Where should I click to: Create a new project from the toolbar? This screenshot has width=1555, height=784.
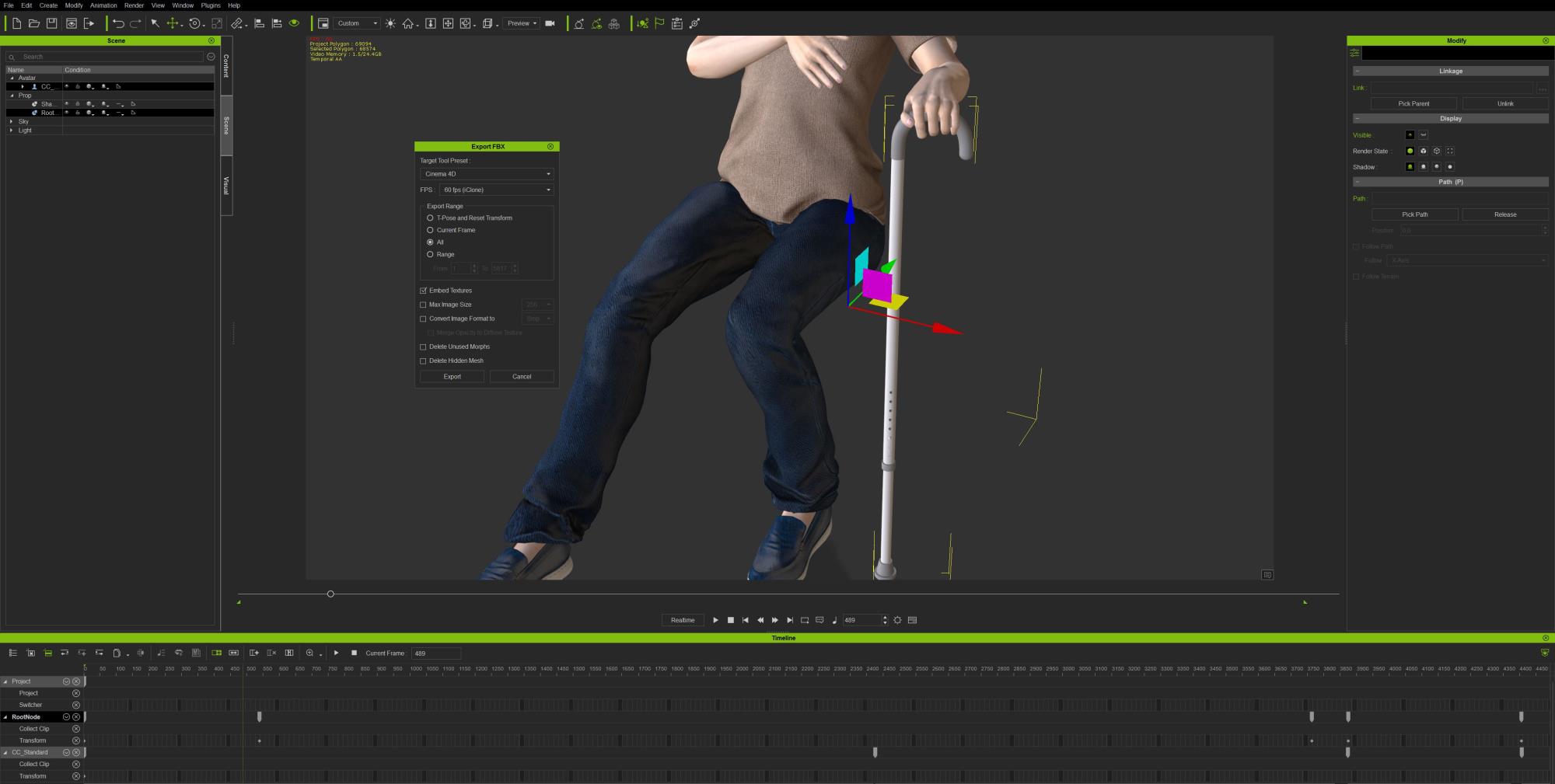tap(16, 23)
